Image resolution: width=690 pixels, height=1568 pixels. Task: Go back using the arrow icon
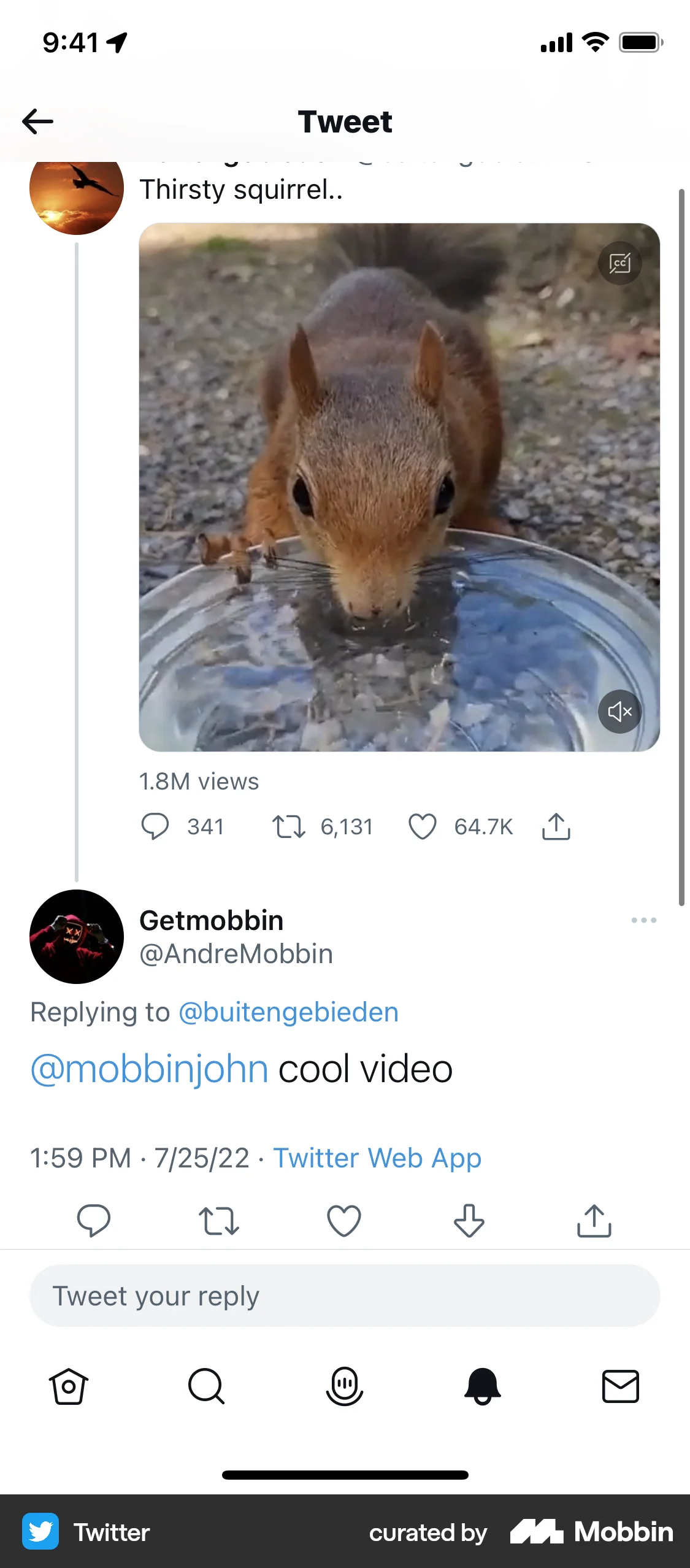pos(38,121)
